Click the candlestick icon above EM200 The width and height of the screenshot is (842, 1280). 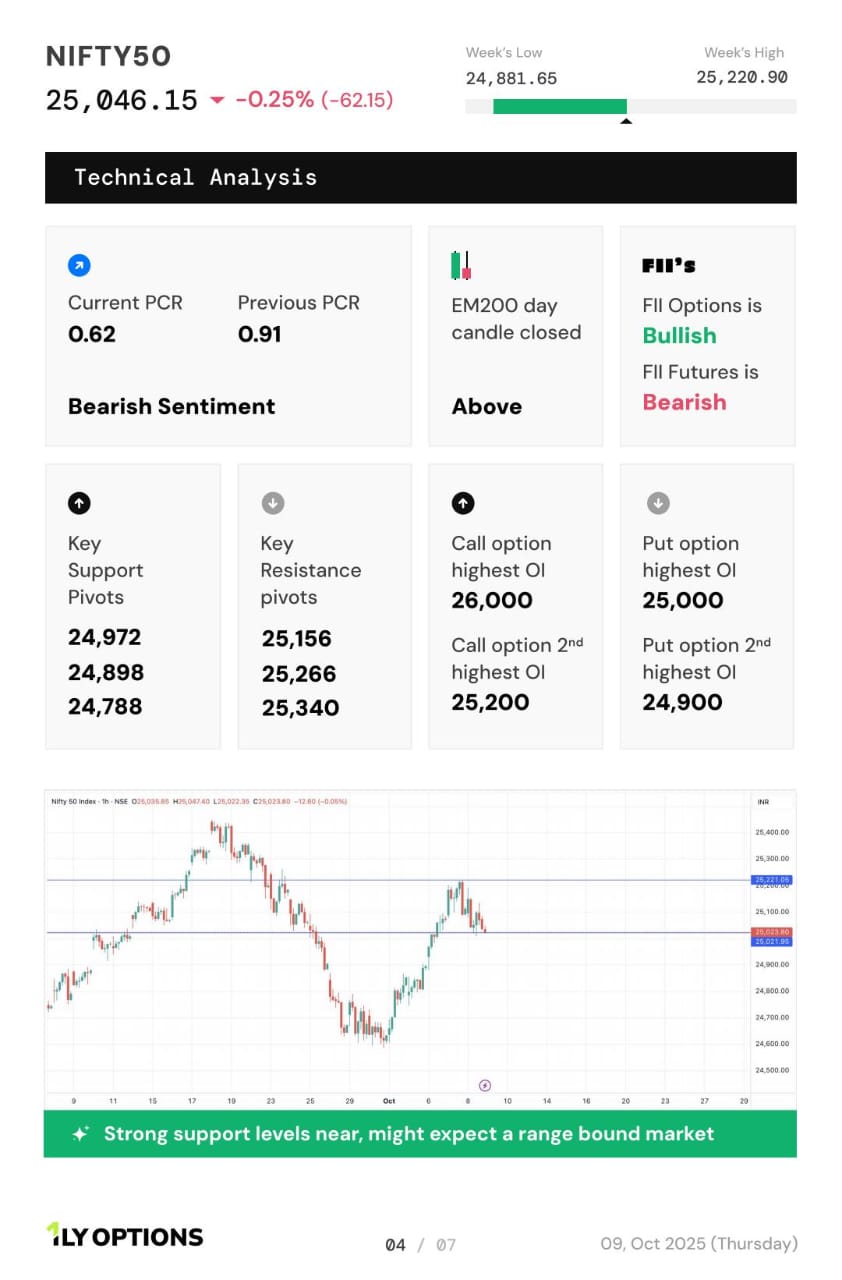pyautogui.click(x=461, y=266)
